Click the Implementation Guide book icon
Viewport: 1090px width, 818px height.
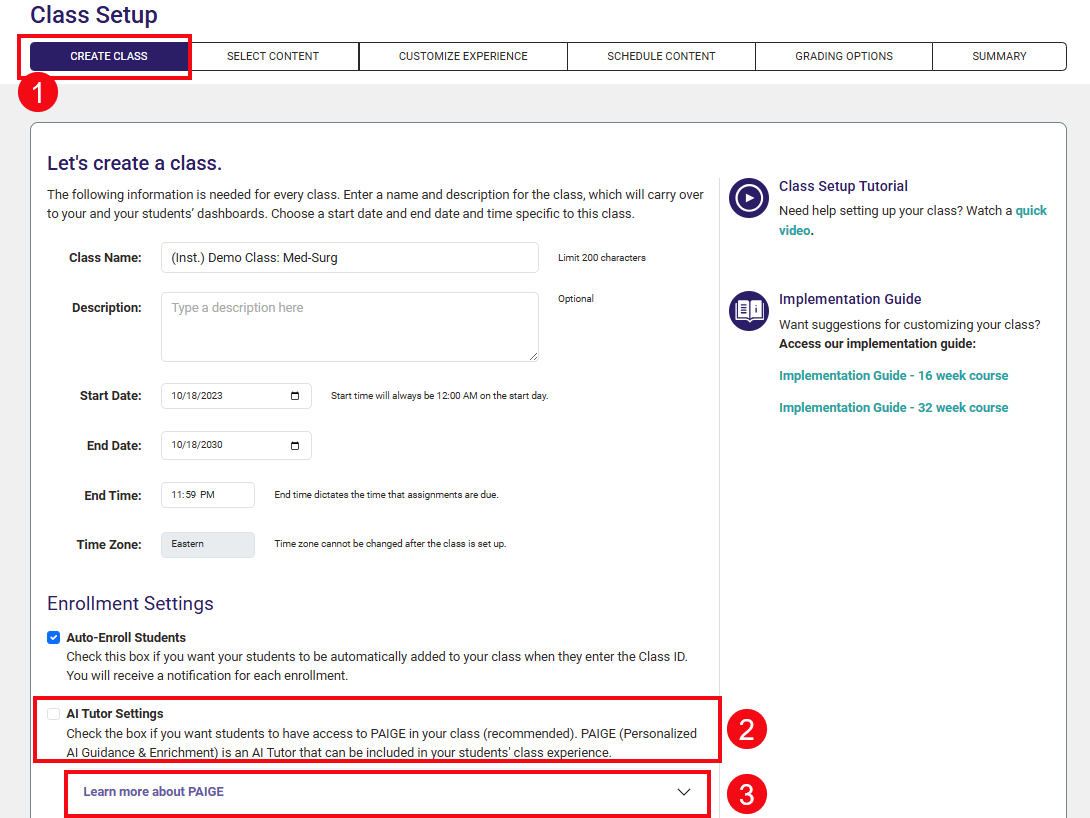click(x=749, y=311)
